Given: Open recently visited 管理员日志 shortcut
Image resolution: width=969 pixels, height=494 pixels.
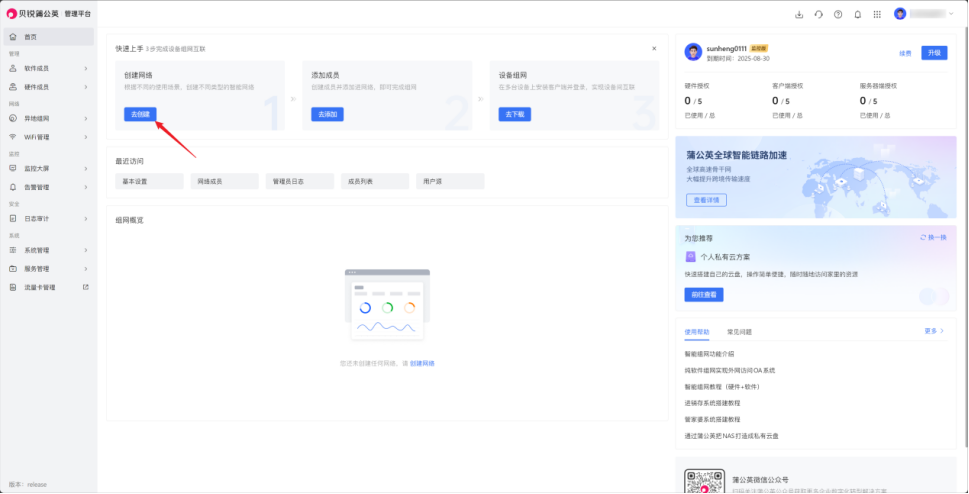Looking at the screenshot, I should click(299, 181).
